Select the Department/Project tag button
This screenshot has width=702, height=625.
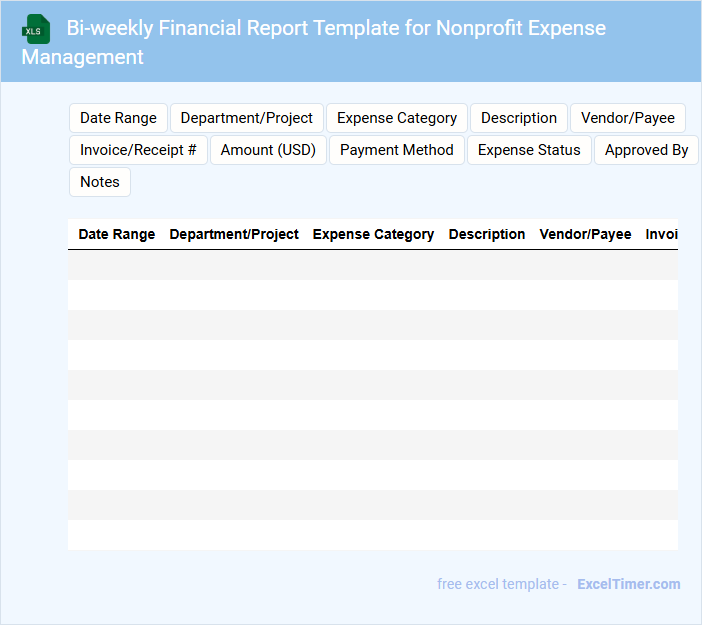(247, 118)
